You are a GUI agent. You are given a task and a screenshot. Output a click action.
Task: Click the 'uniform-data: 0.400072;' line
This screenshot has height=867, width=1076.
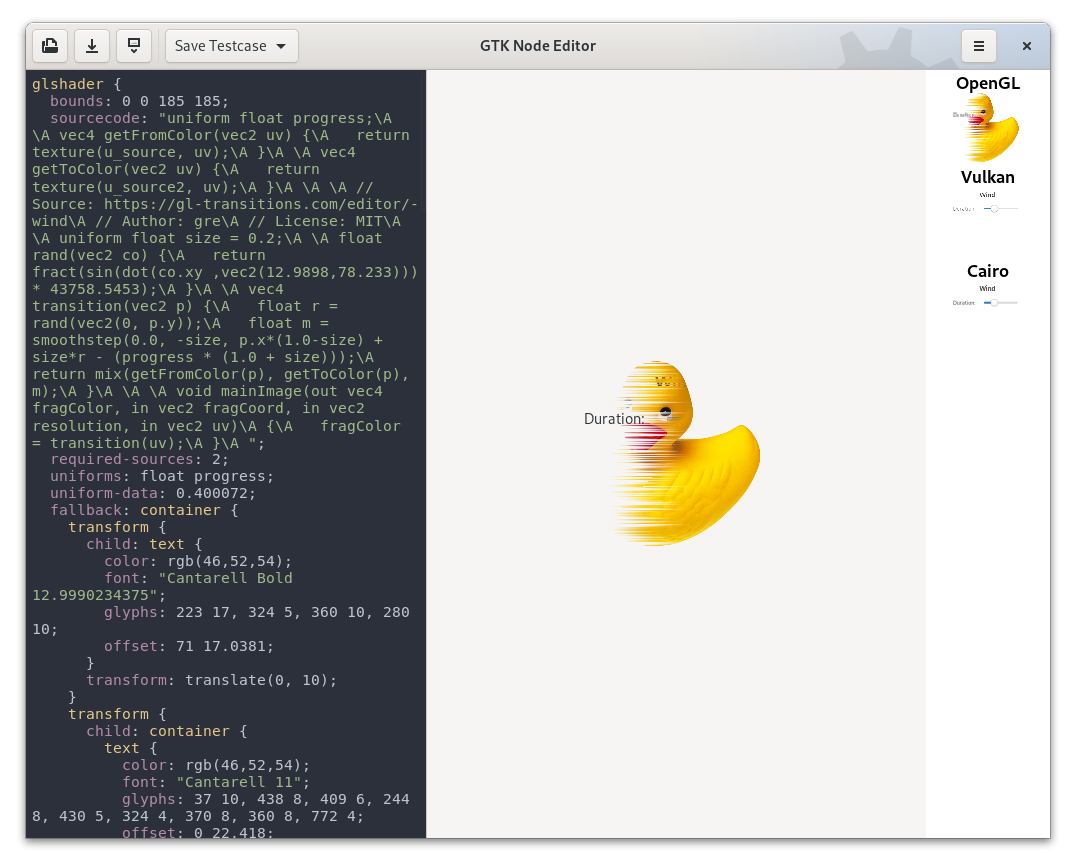click(152, 494)
